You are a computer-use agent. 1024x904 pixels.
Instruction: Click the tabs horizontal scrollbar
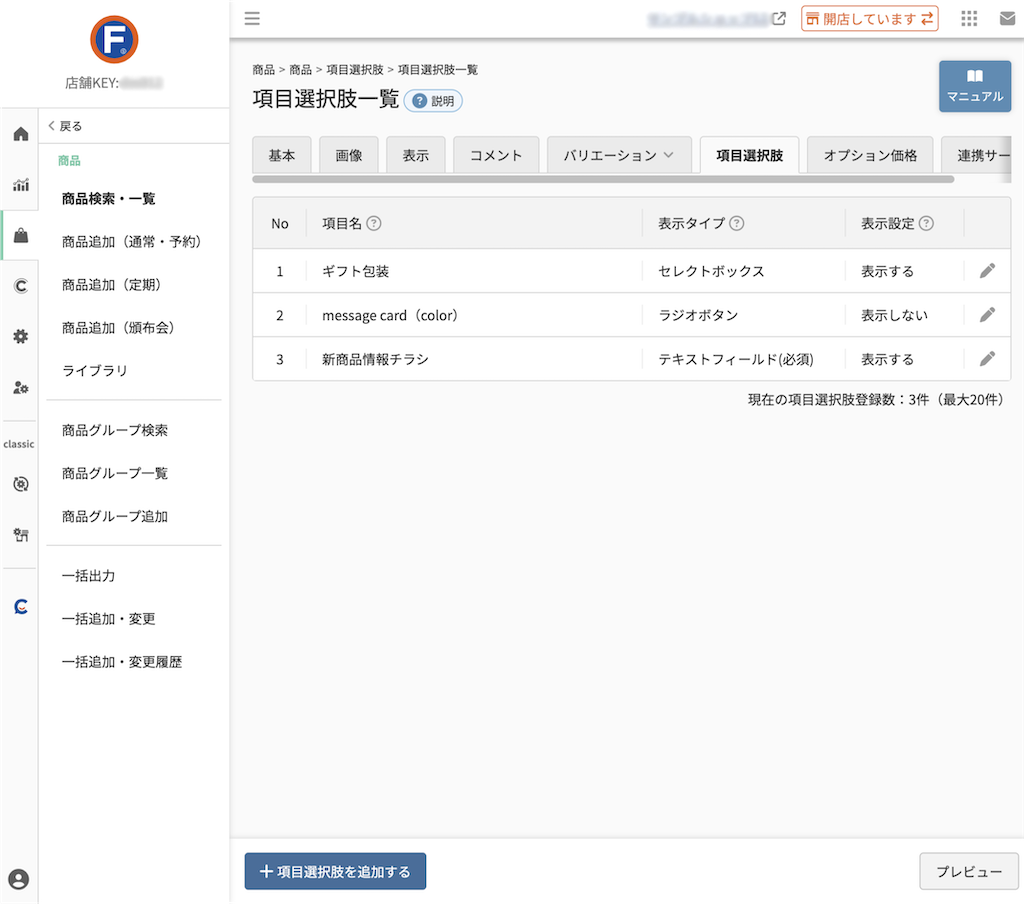[603, 179]
